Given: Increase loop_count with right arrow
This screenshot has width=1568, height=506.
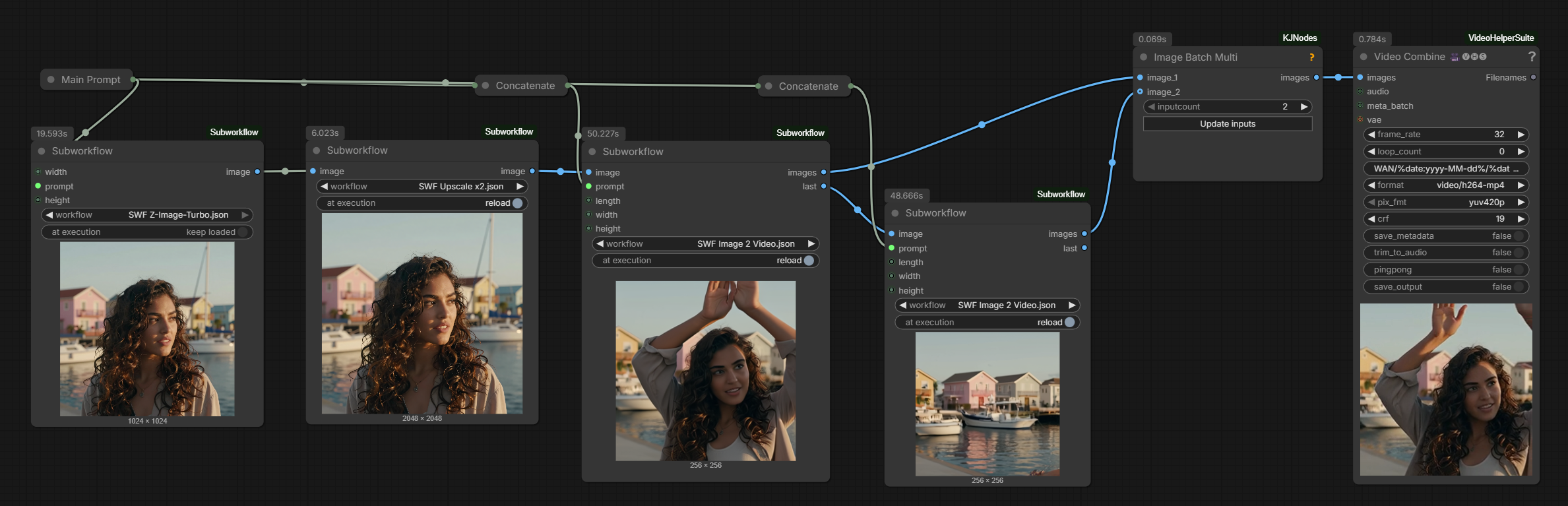Looking at the screenshot, I should point(1521,152).
